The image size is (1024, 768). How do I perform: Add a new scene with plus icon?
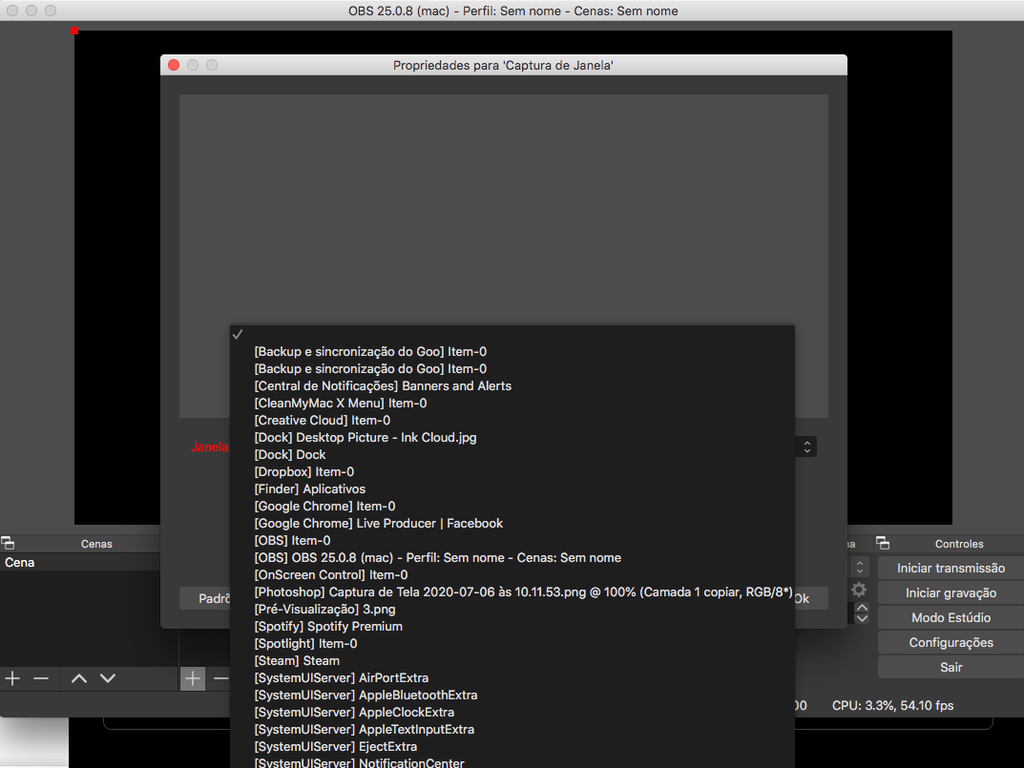point(12,679)
